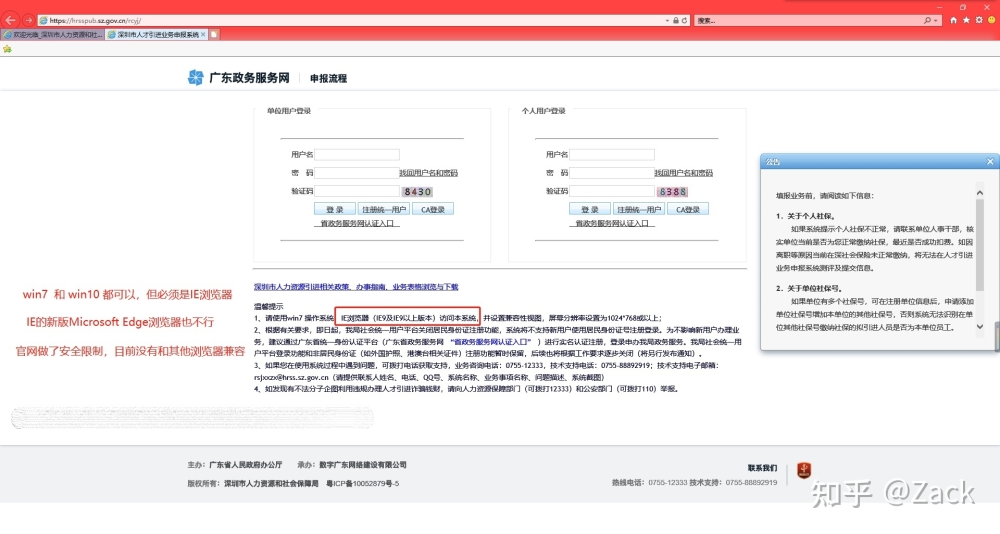Open the search provider dropdown arrow
The height and width of the screenshot is (534, 1000).
click(x=936, y=20)
